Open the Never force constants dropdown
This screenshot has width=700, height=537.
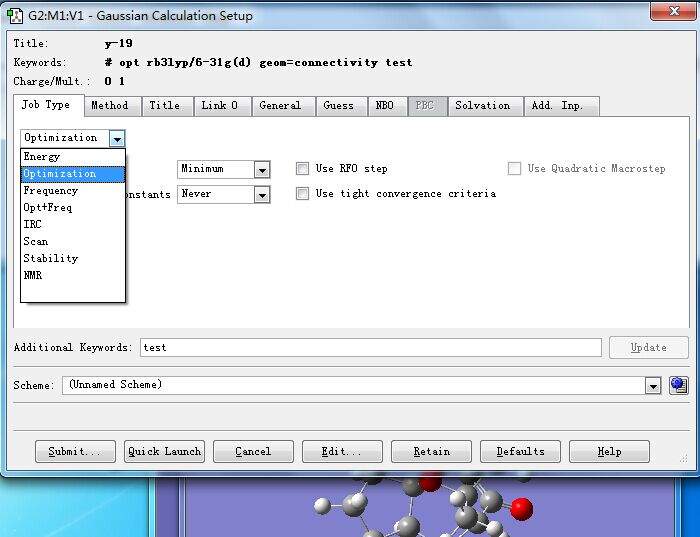pos(262,195)
